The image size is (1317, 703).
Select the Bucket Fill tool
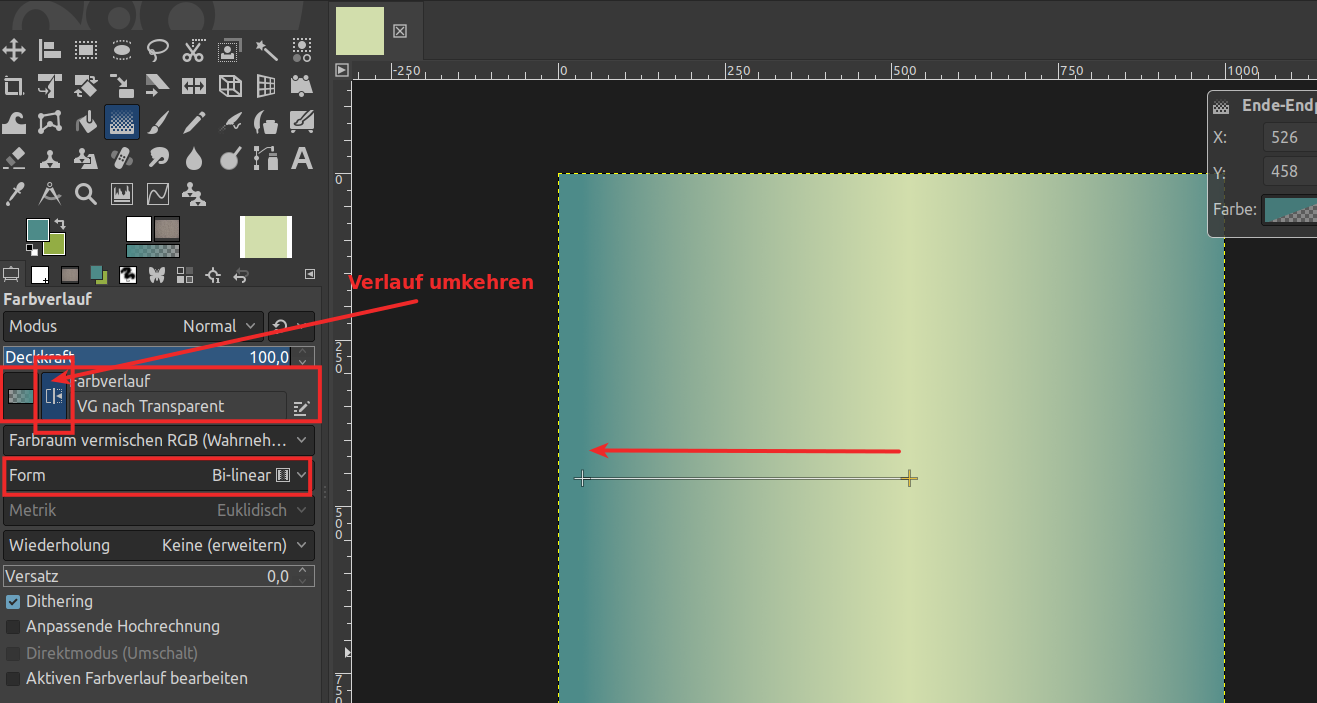(x=86, y=122)
